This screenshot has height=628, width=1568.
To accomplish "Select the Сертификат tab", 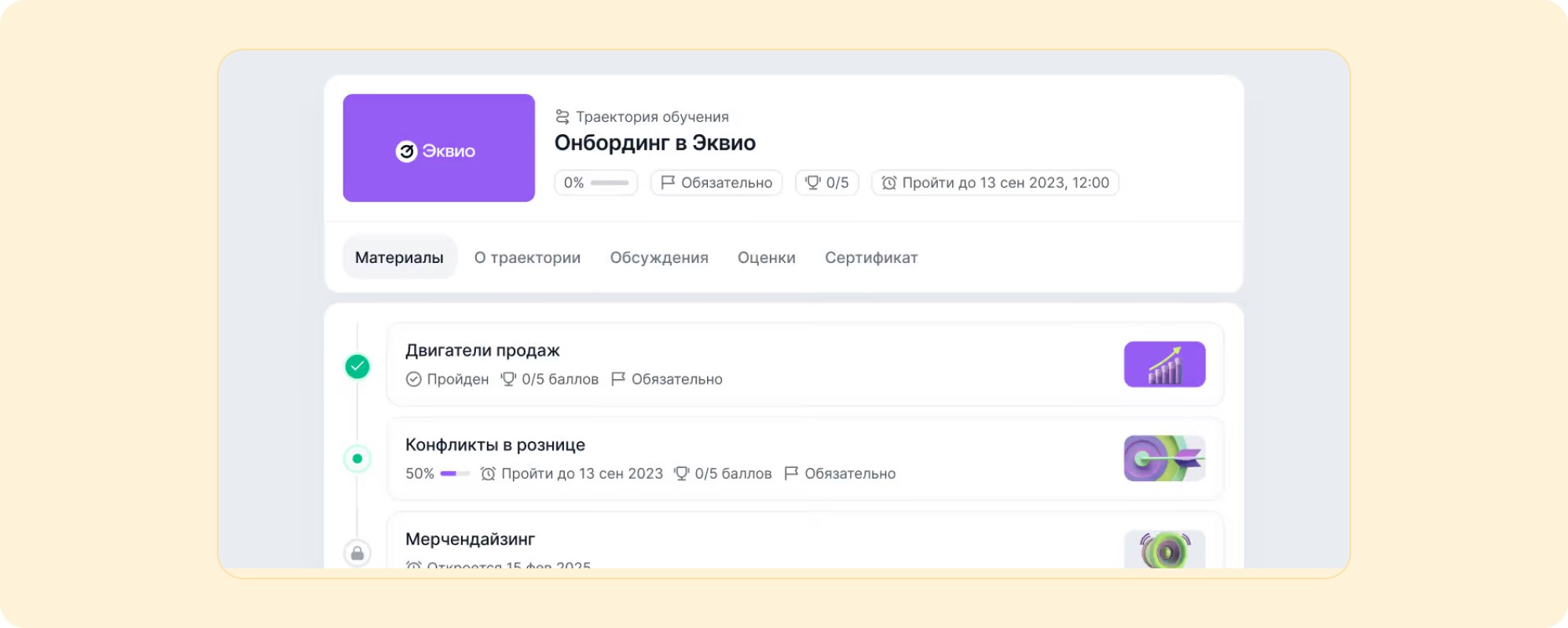I will click(871, 257).
